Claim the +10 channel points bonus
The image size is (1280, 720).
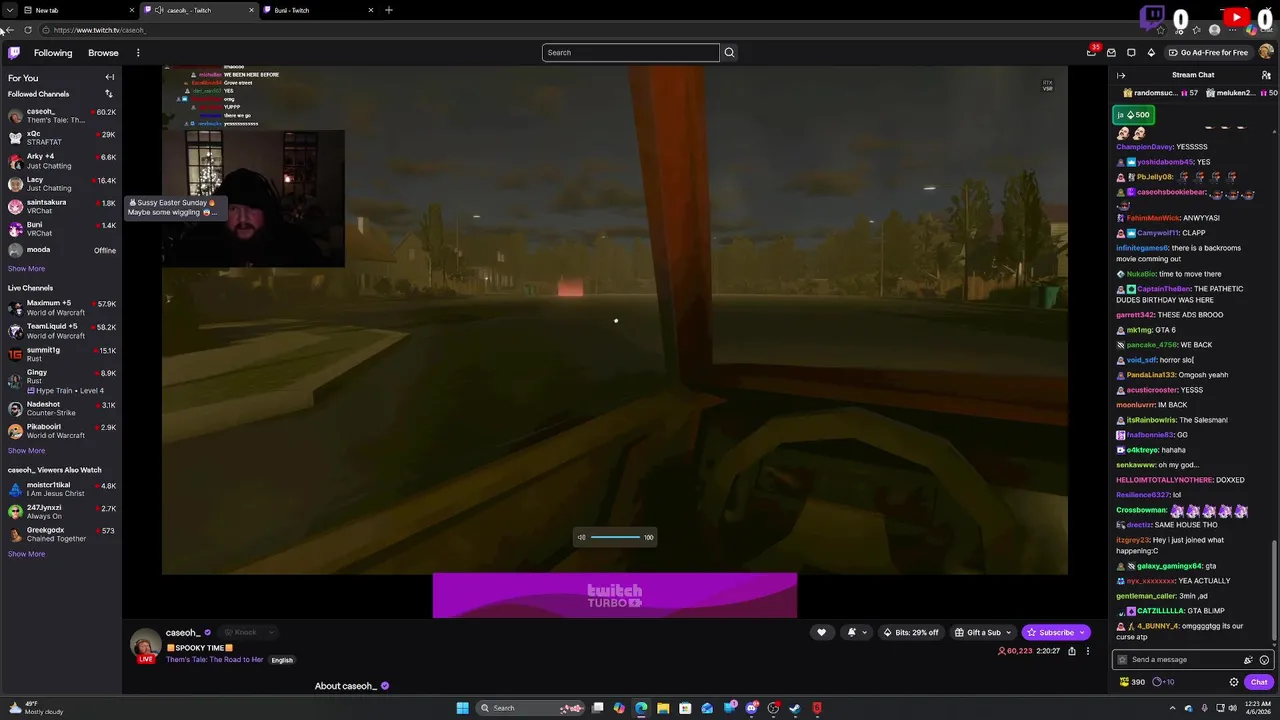pyautogui.click(x=1163, y=682)
